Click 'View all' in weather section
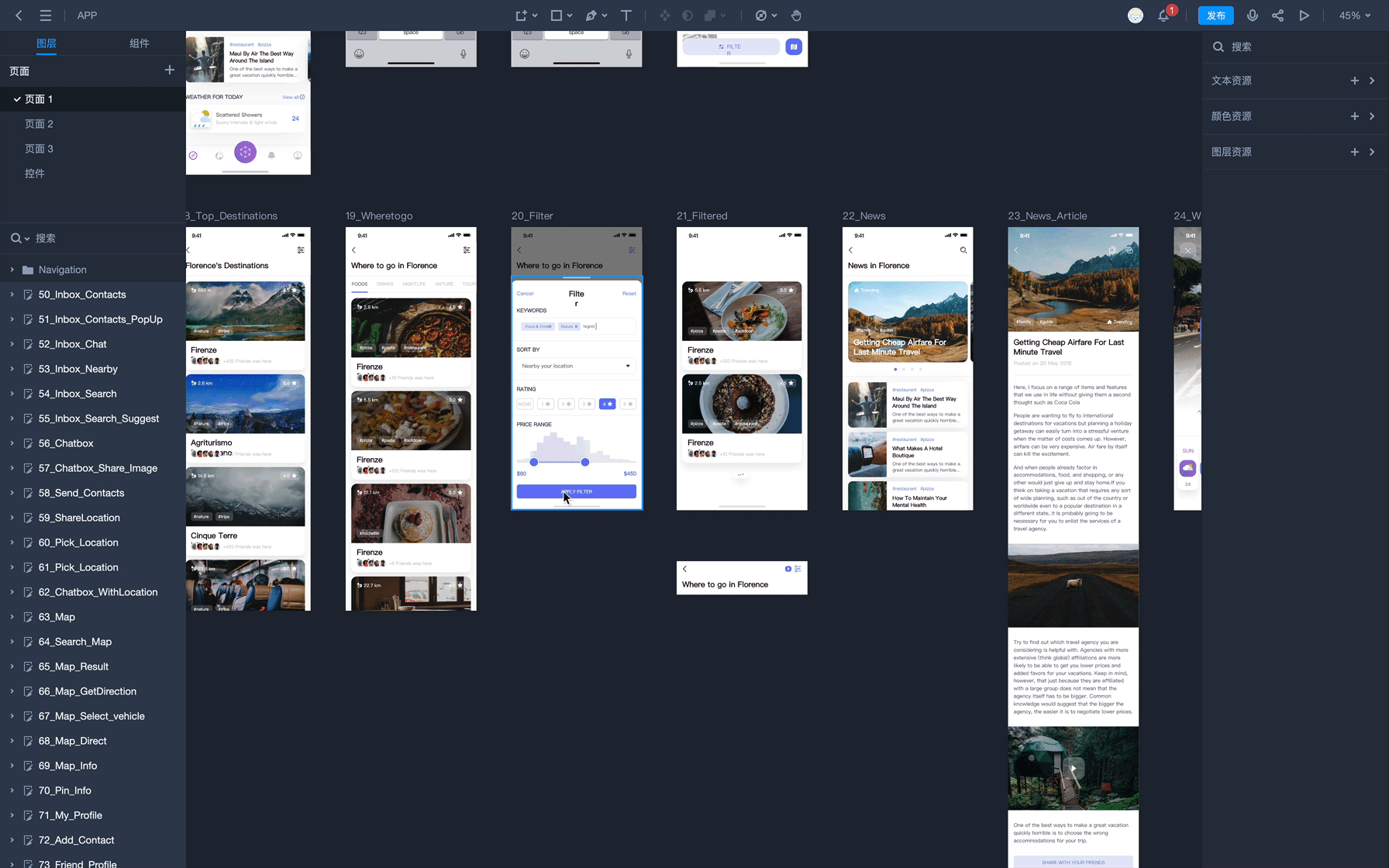The width and height of the screenshot is (1389, 868). click(293, 97)
